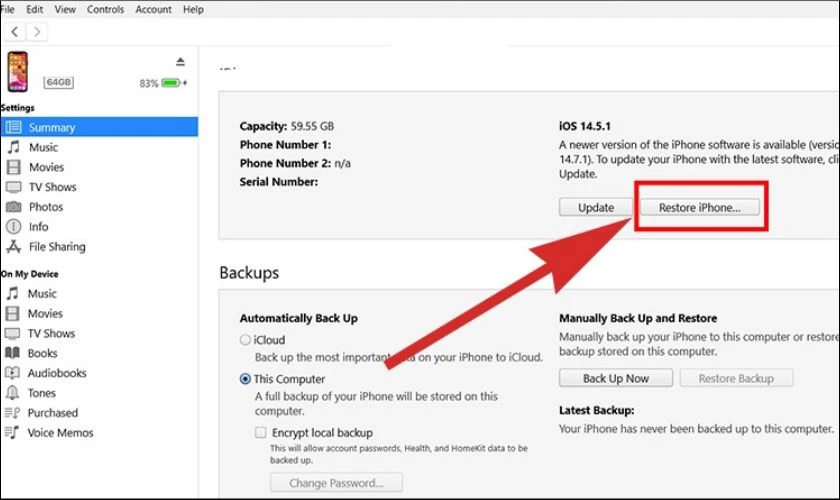The width and height of the screenshot is (840, 500).
Task: Show Purchased items on the device
Action: [53, 413]
